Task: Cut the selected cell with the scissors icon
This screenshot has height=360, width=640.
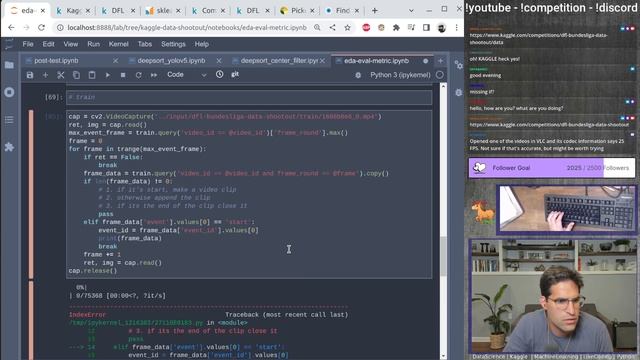Action: [x=61, y=75]
